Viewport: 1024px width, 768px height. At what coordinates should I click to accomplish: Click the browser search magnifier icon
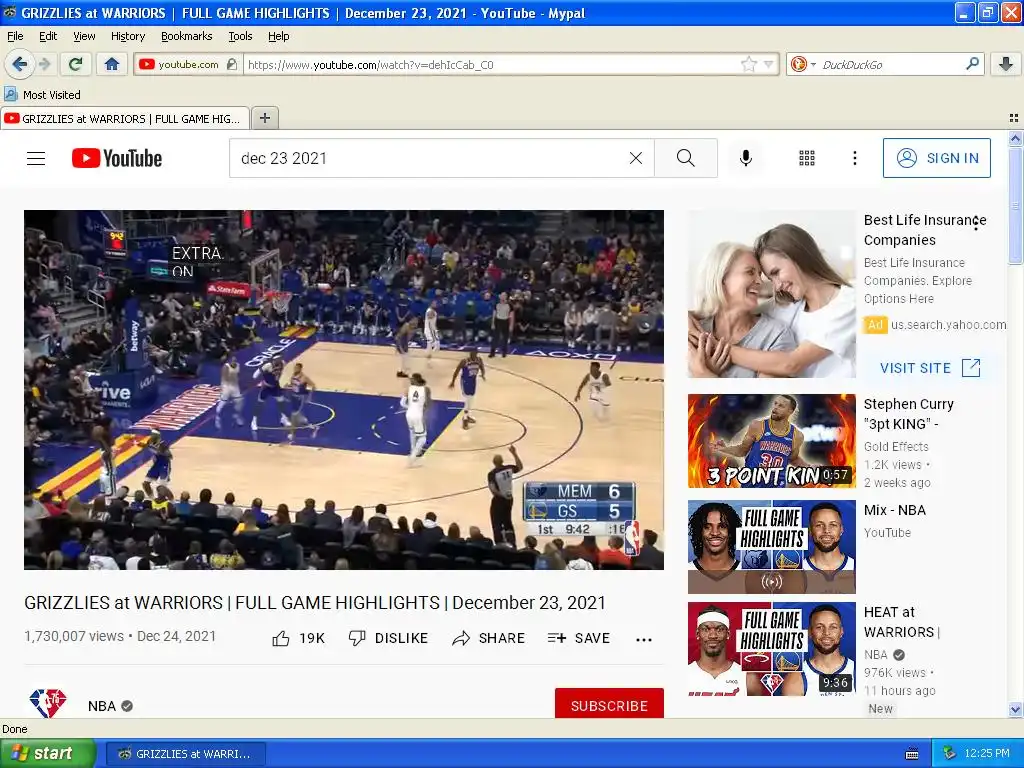(x=972, y=63)
